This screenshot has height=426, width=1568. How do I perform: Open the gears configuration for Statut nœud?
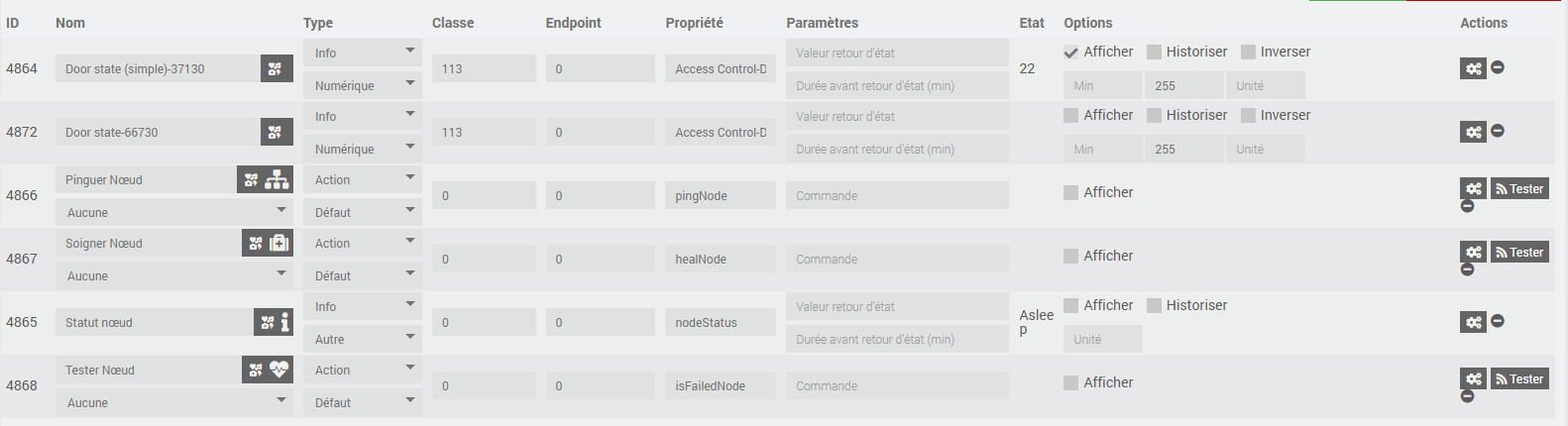[x=1473, y=322]
